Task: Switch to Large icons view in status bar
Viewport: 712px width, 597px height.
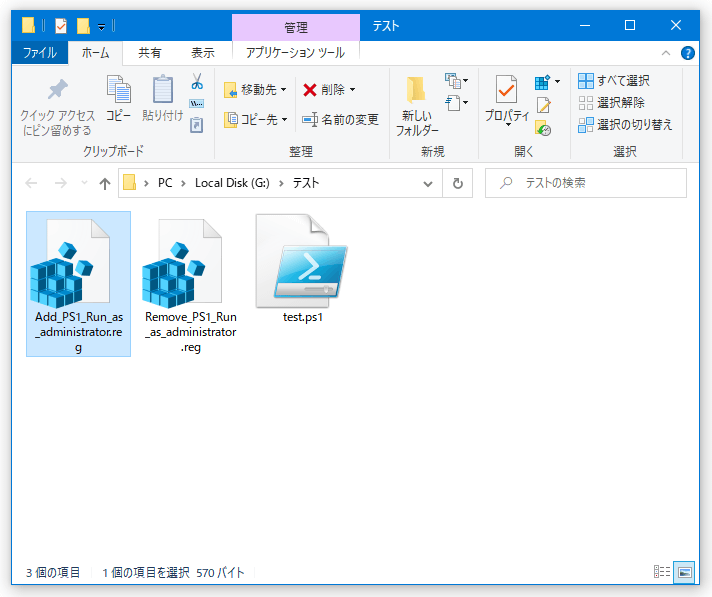Action: [684, 572]
